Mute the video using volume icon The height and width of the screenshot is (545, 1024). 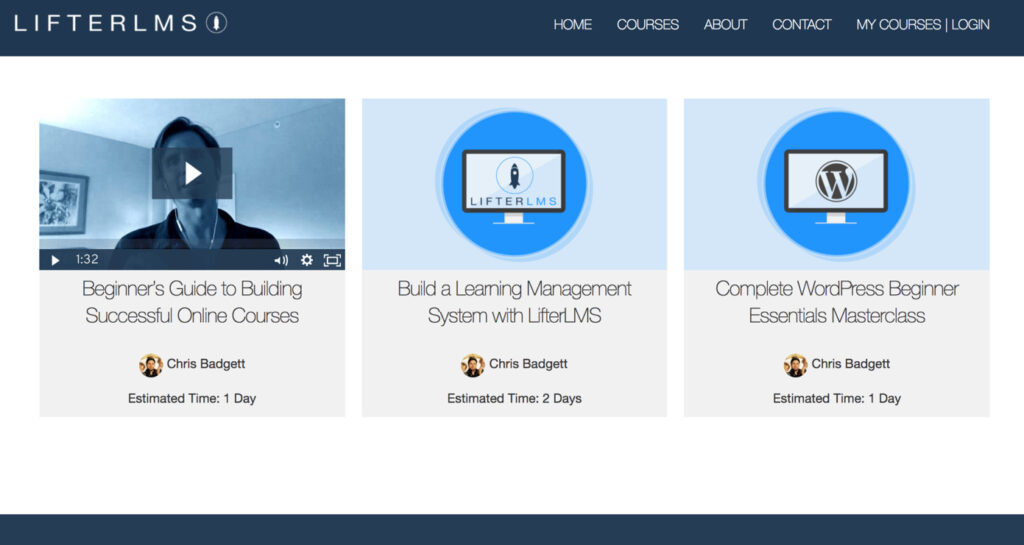coord(281,260)
